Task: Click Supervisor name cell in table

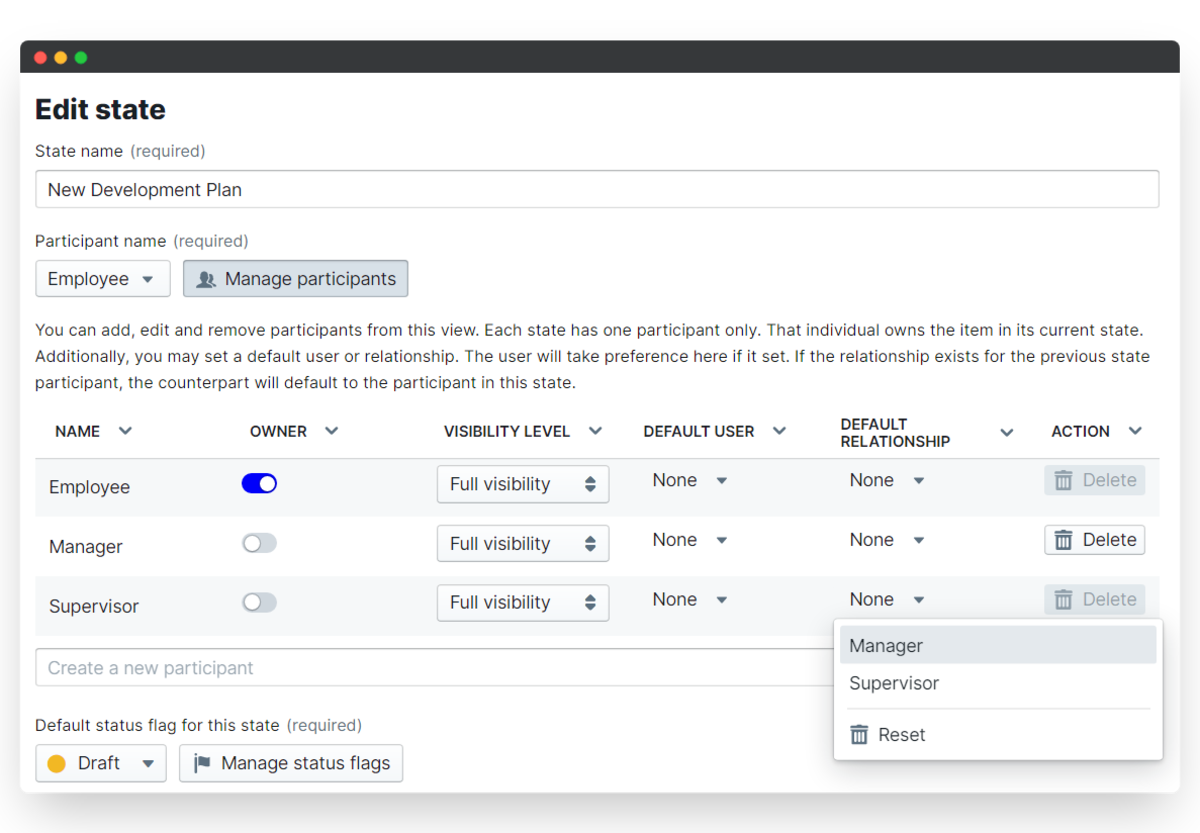Action: 94,606
